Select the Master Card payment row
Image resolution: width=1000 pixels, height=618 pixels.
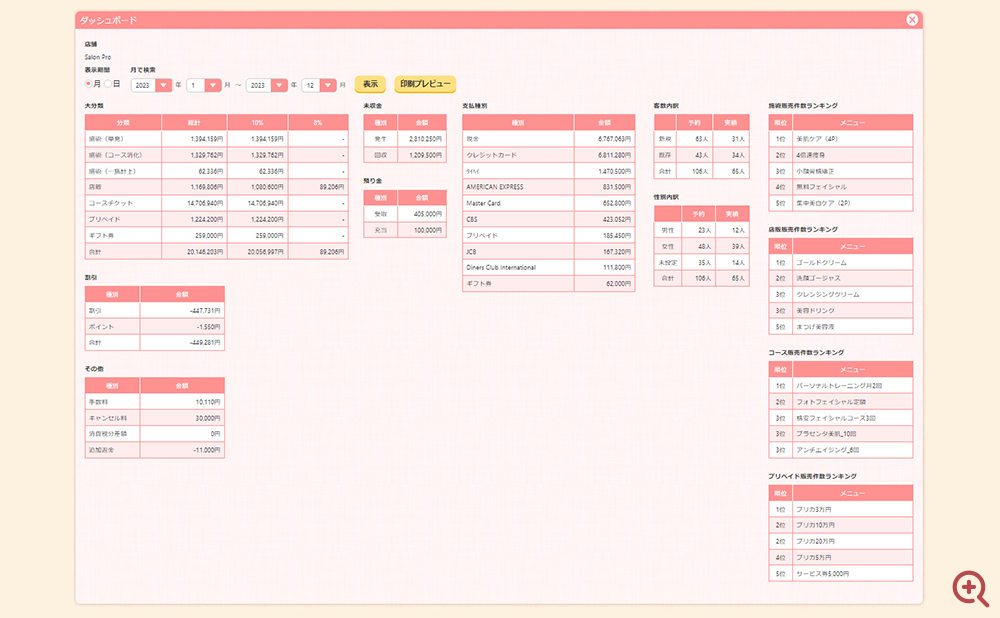[x=548, y=203]
